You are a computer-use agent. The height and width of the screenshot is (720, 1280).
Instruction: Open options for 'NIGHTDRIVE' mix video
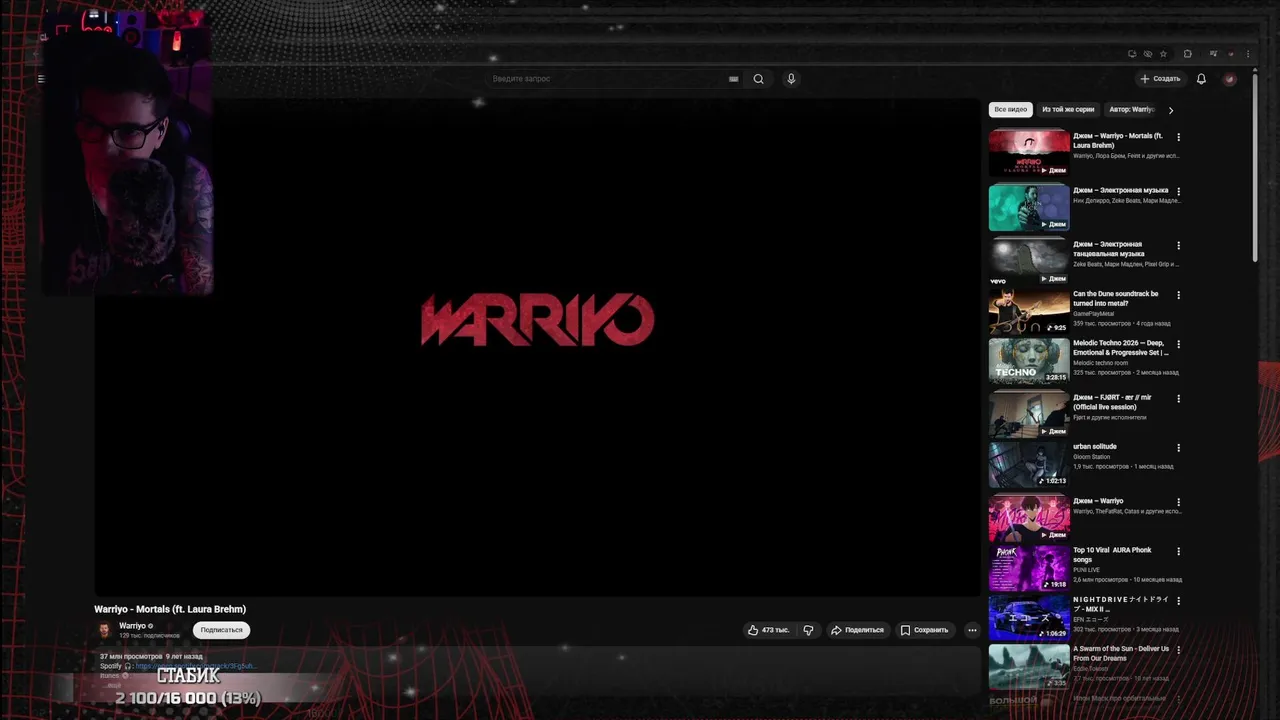click(x=1178, y=601)
